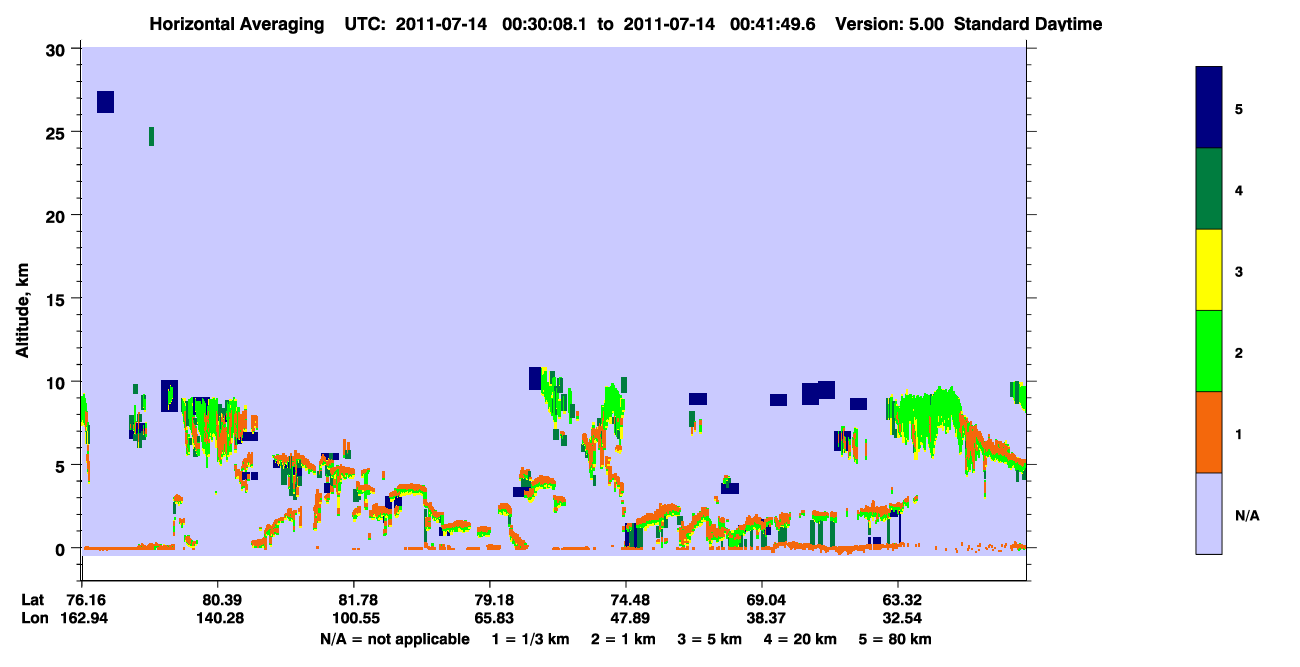Click the y-axis tick label 0
1300x667 pixels.
click(x=62, y=548)
